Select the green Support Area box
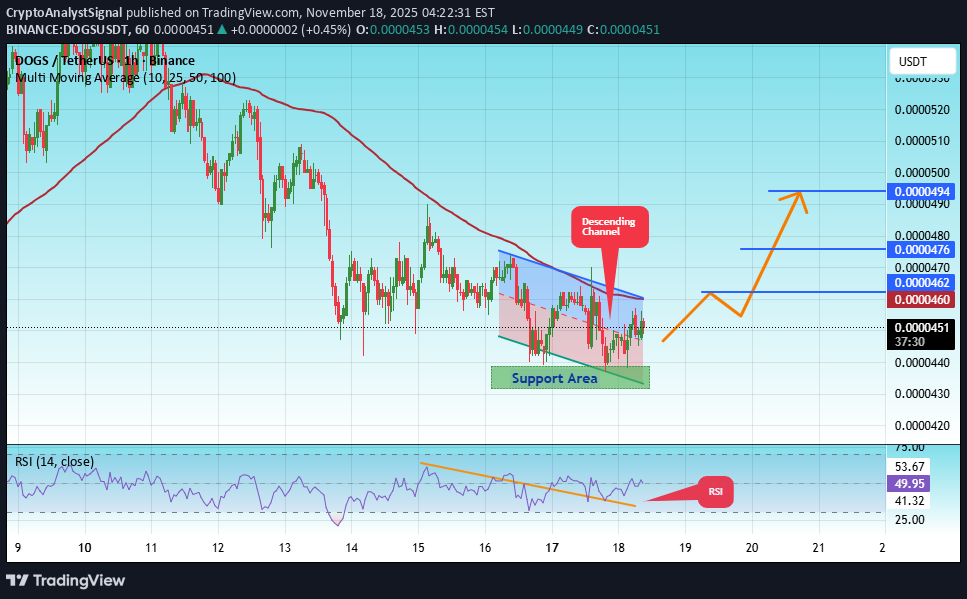967x599 pixels. tap(570, 378)
